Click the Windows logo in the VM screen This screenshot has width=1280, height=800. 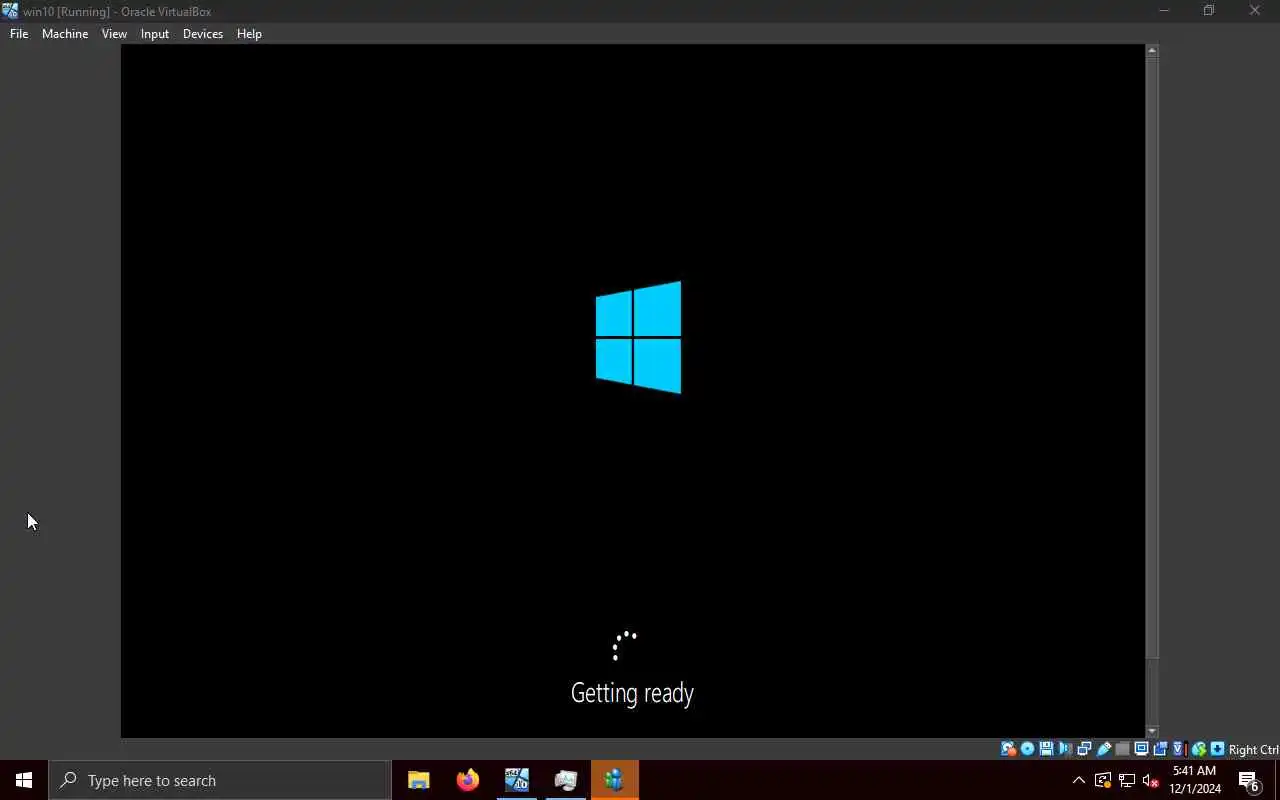(x=638, y=337)
